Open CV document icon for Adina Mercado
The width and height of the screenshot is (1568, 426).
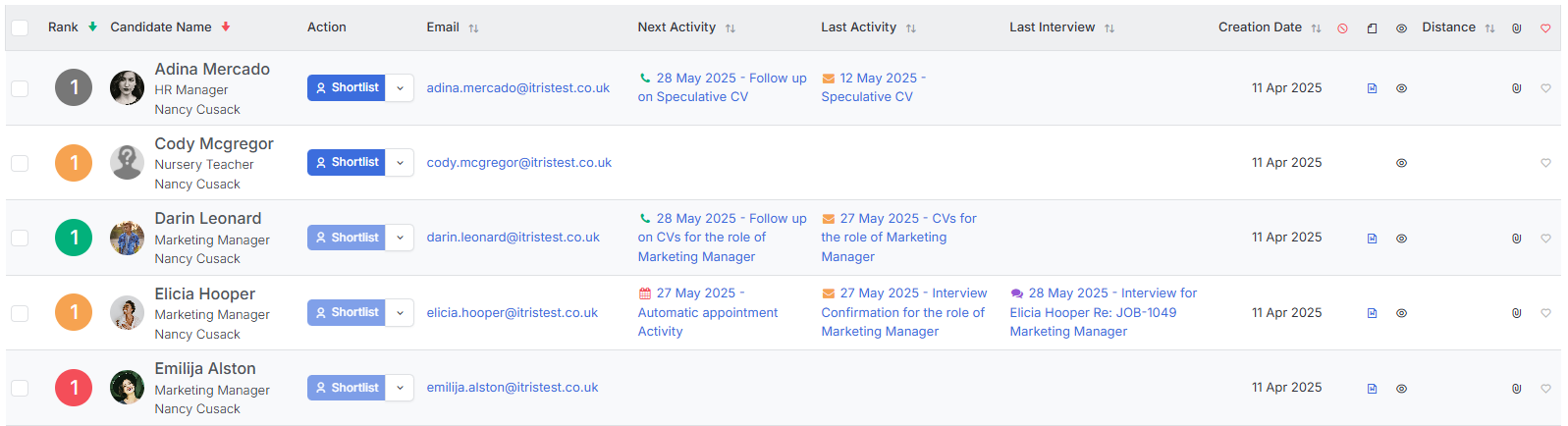click(1372, 88)
